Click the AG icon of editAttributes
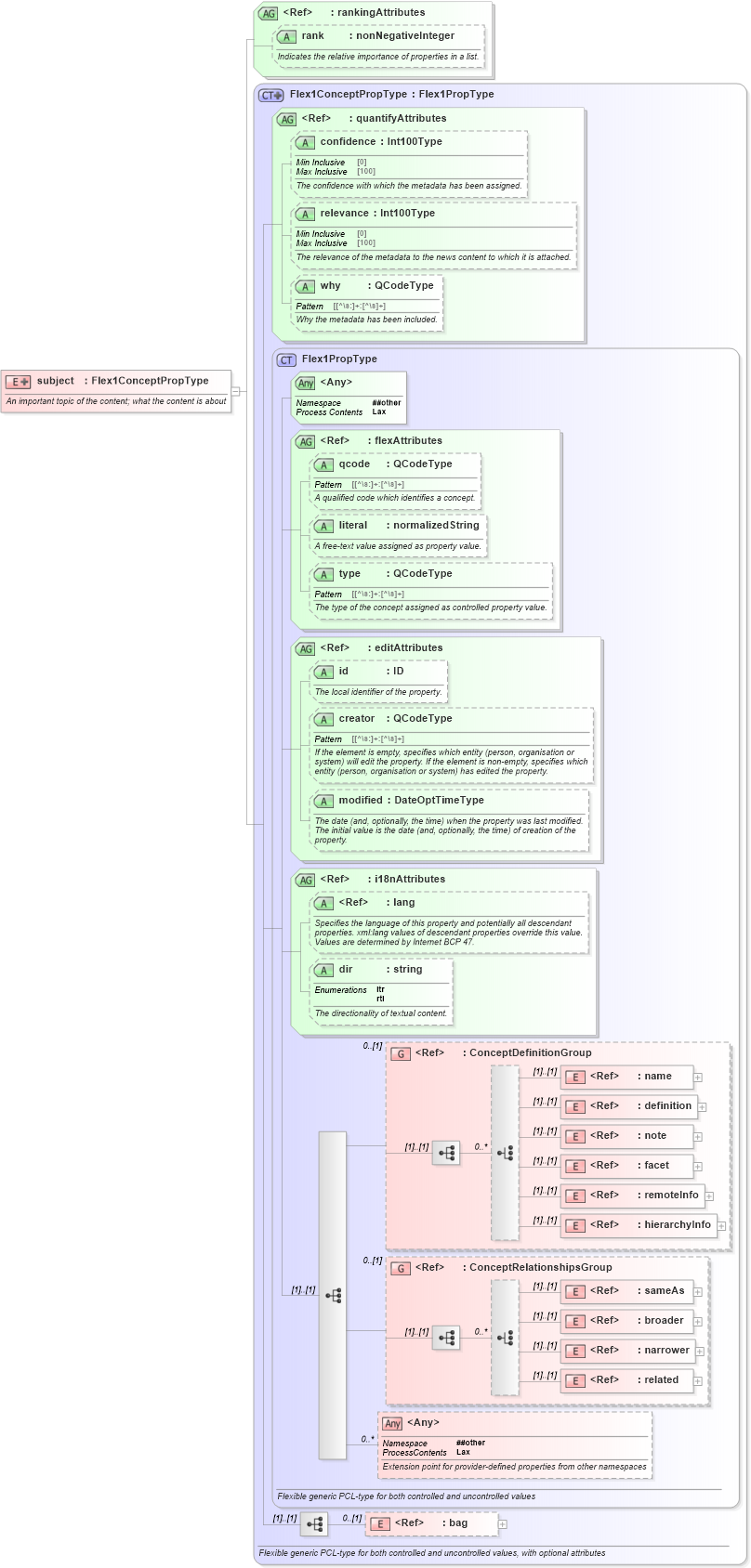The image size is (751, 1568). pos(306,648)
